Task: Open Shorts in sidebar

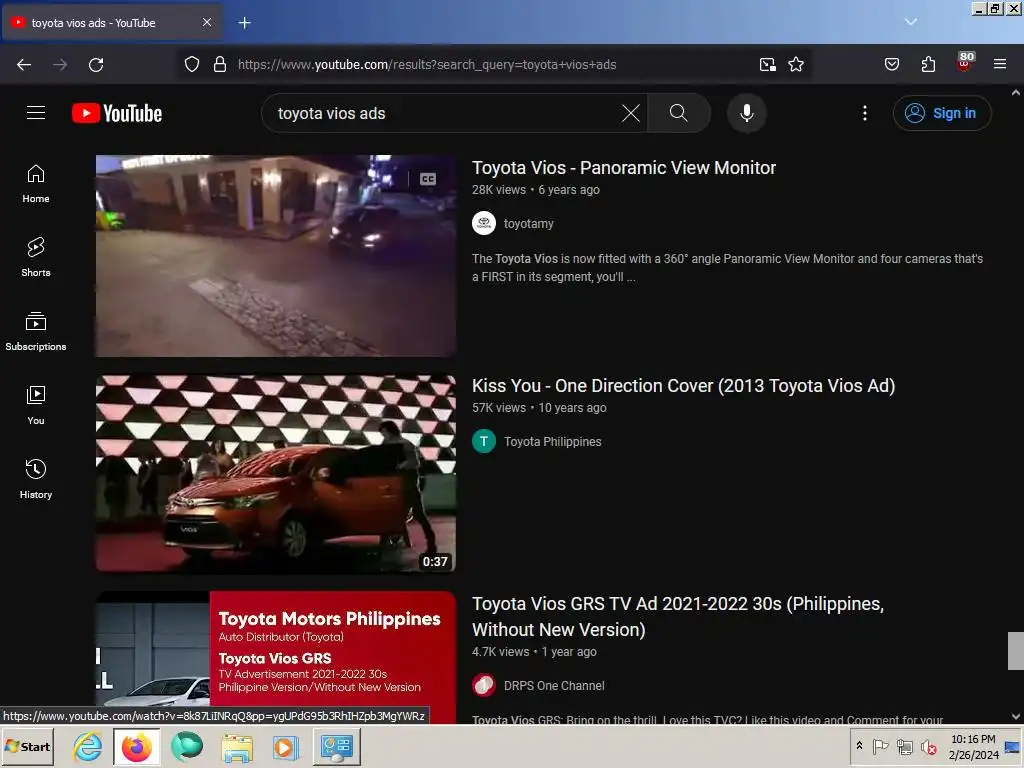Action: (x=36, y=257)
